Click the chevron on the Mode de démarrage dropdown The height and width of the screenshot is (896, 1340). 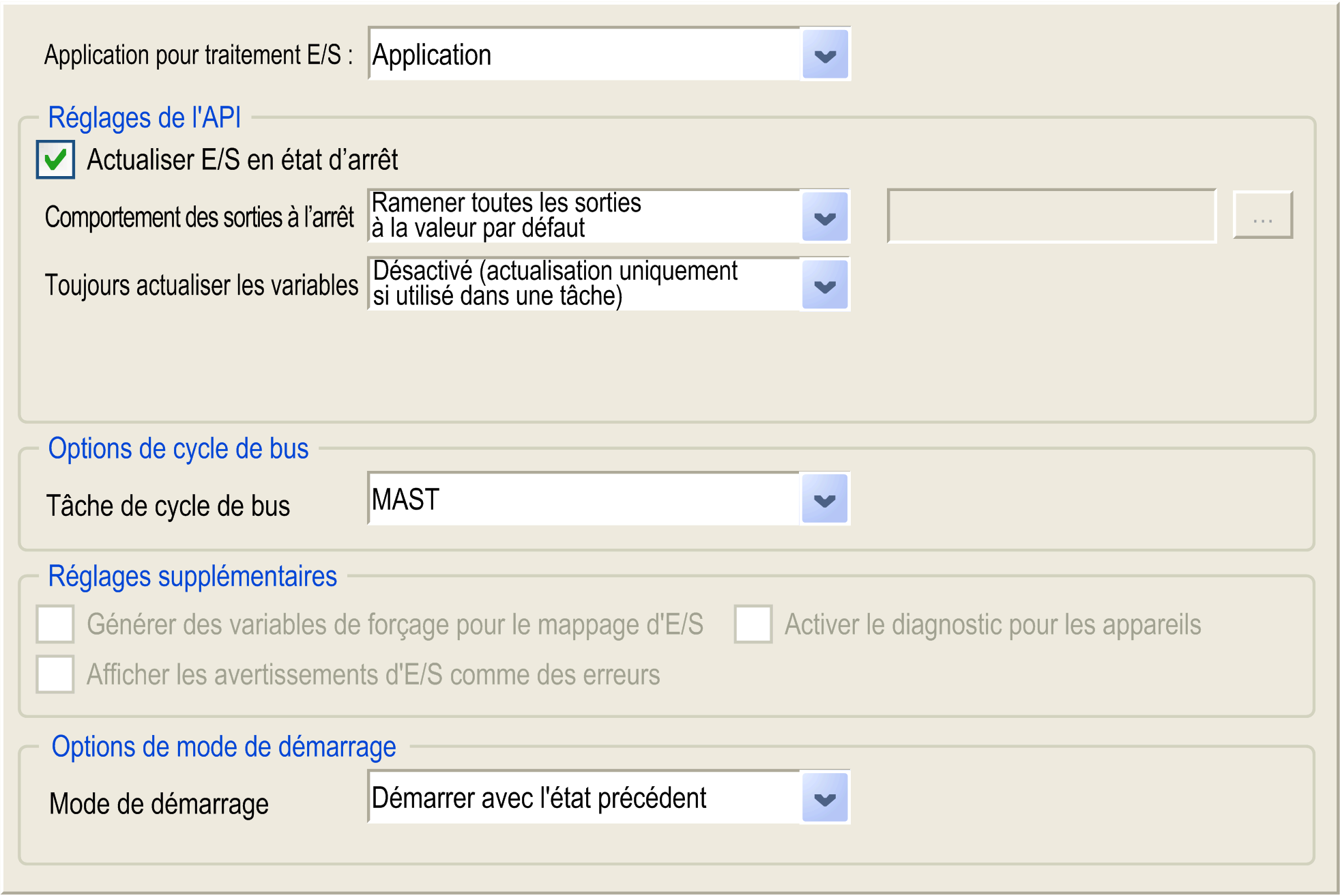[826, 797]
